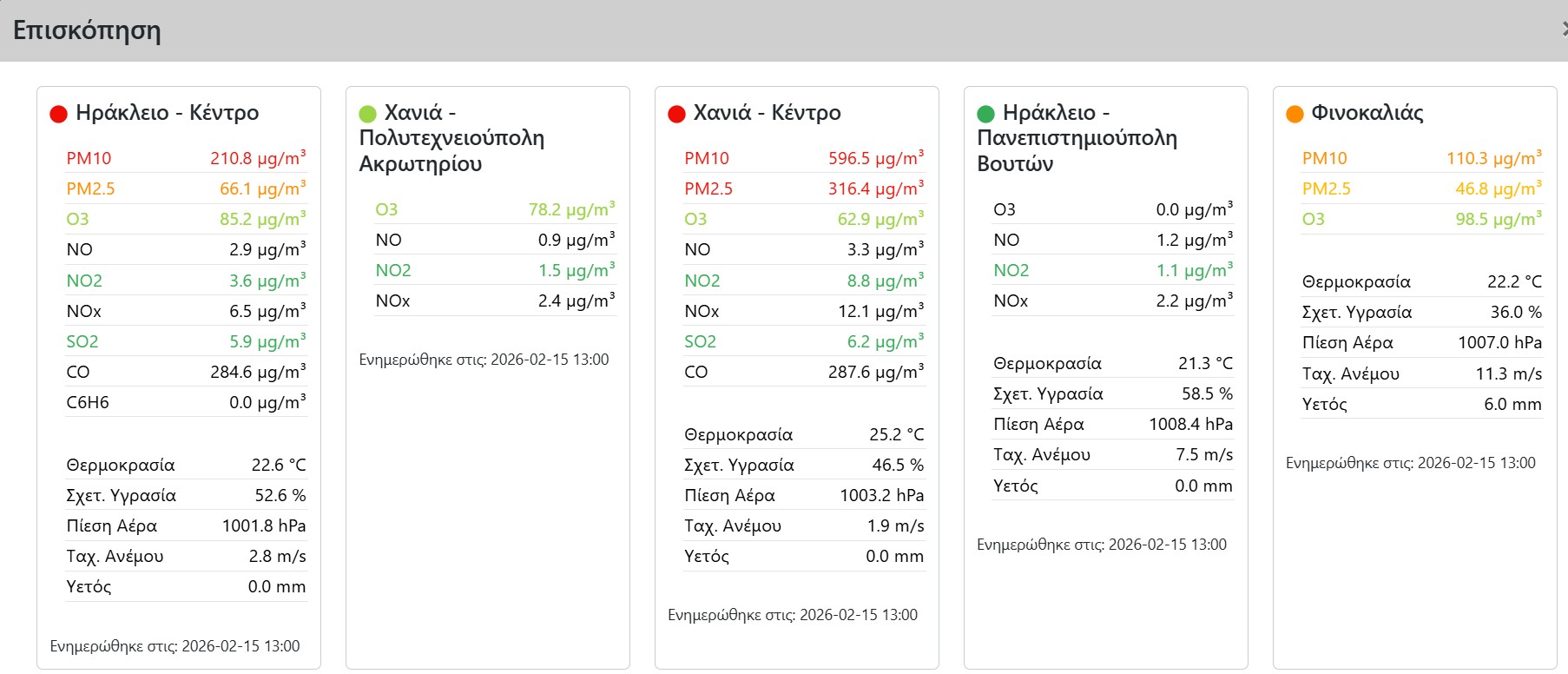The width and height of the screenshot is (1568, 674).
Task: Select Ηράκλειο - Πανεπιστημιούπολη Βουτών station heading
Action: pyautogui.click(x=1077, y=138)
